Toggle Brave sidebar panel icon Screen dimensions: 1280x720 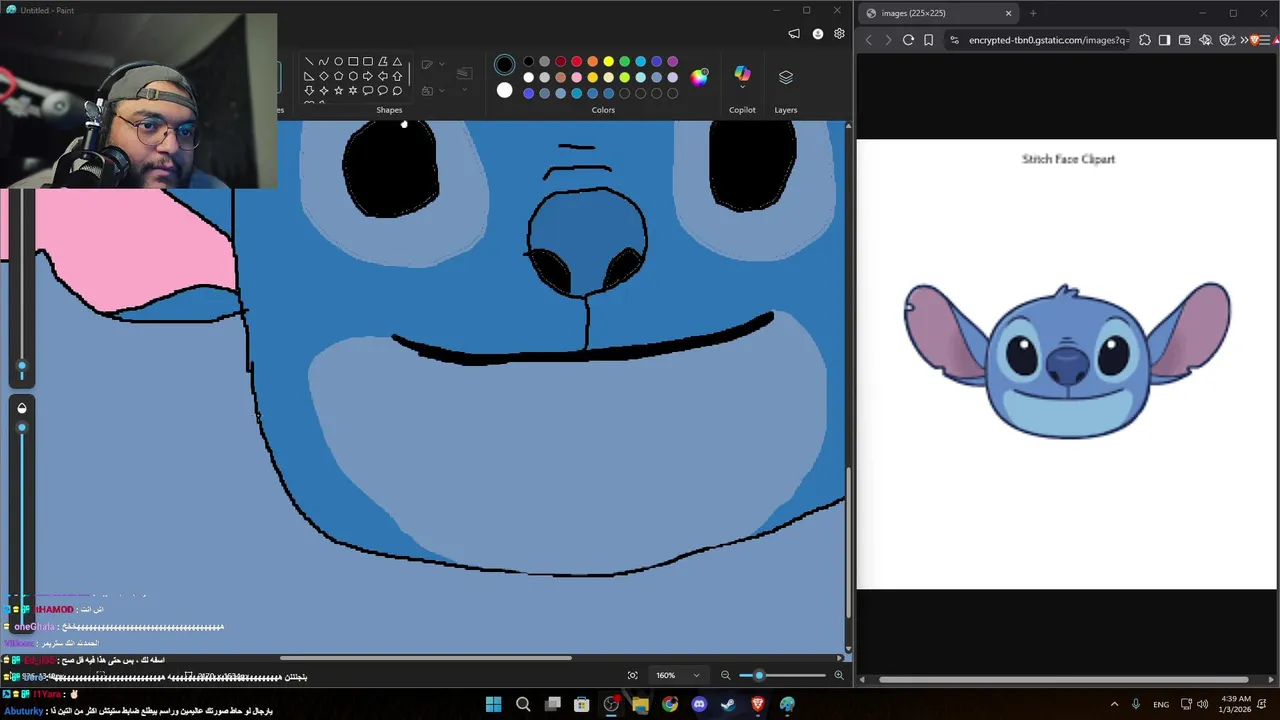1164,40
